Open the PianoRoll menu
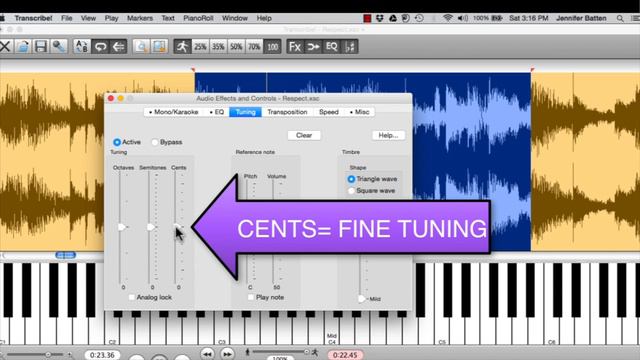Image resolution: width=640 pixels, height=360 pixels. click(198, 18)
